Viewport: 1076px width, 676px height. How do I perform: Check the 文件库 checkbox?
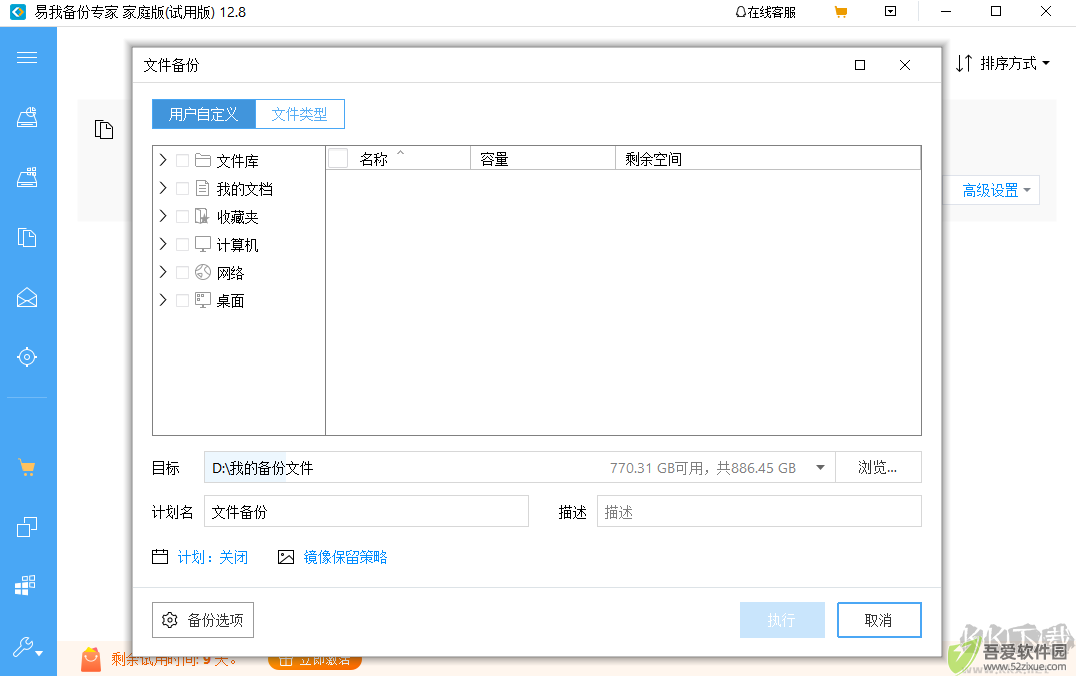[x=183, y=161]
